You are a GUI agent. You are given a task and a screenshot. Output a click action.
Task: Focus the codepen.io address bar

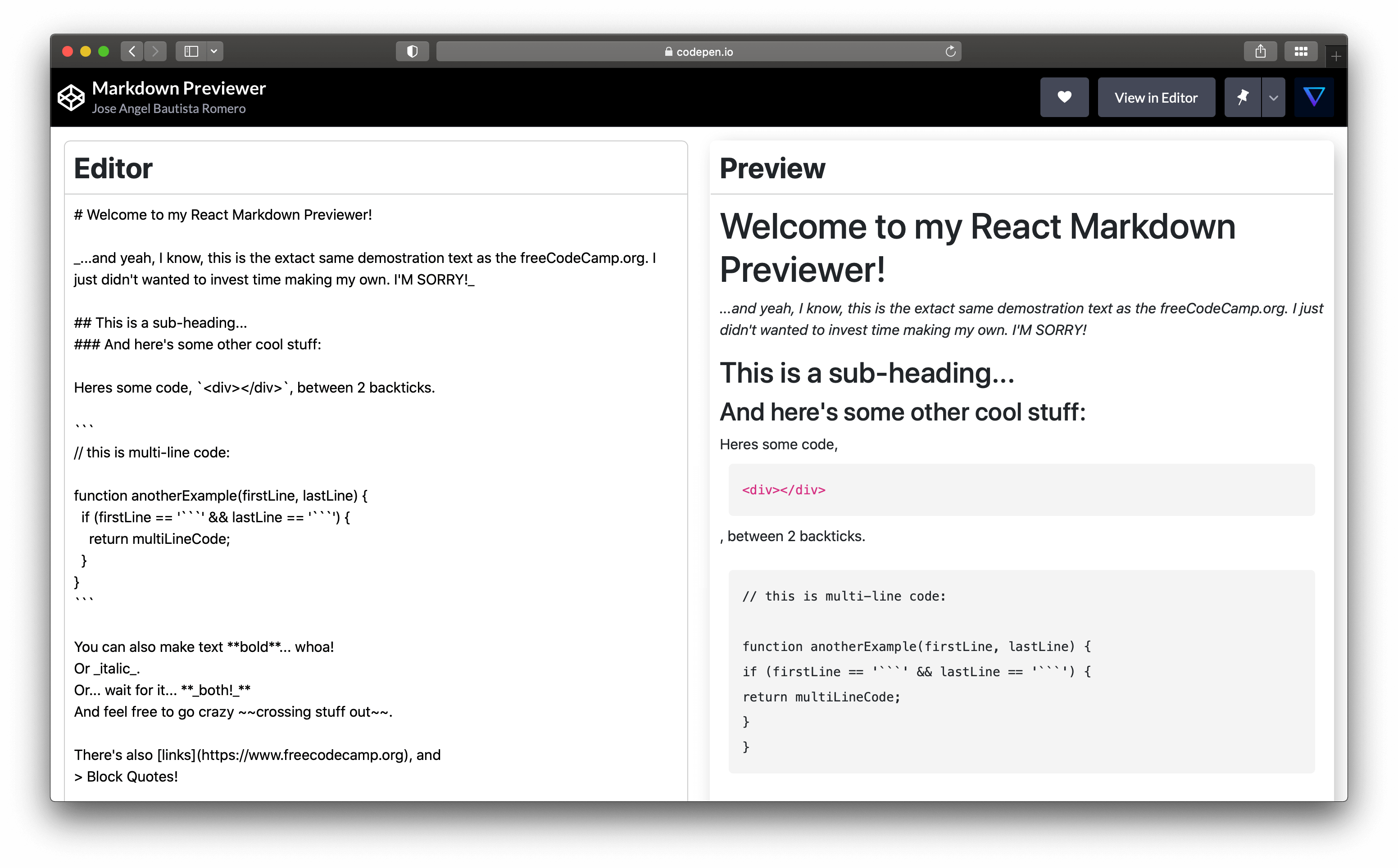point(699,51)
